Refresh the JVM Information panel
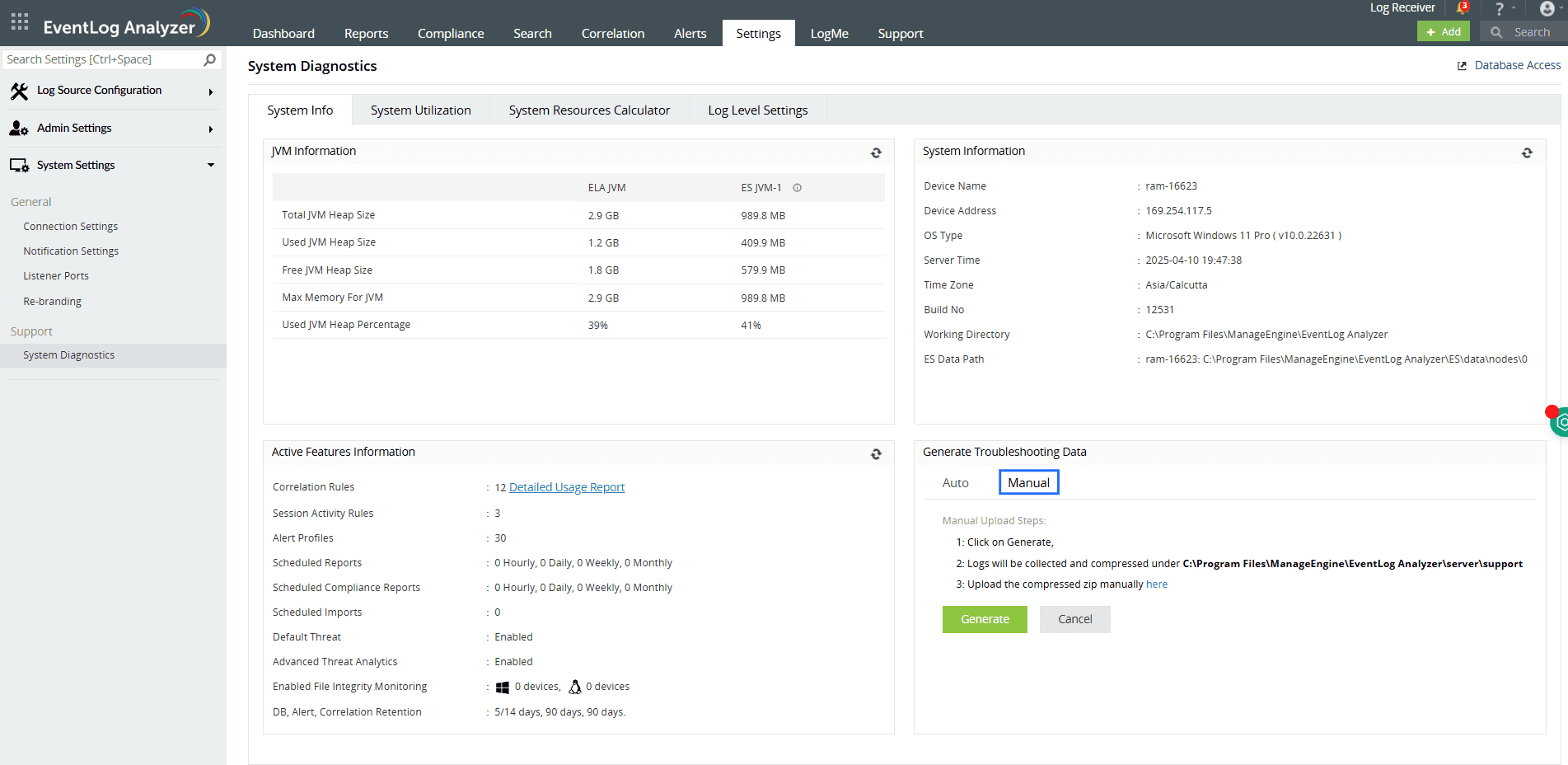The image size is (1568, 765). (x=876, y=153)
